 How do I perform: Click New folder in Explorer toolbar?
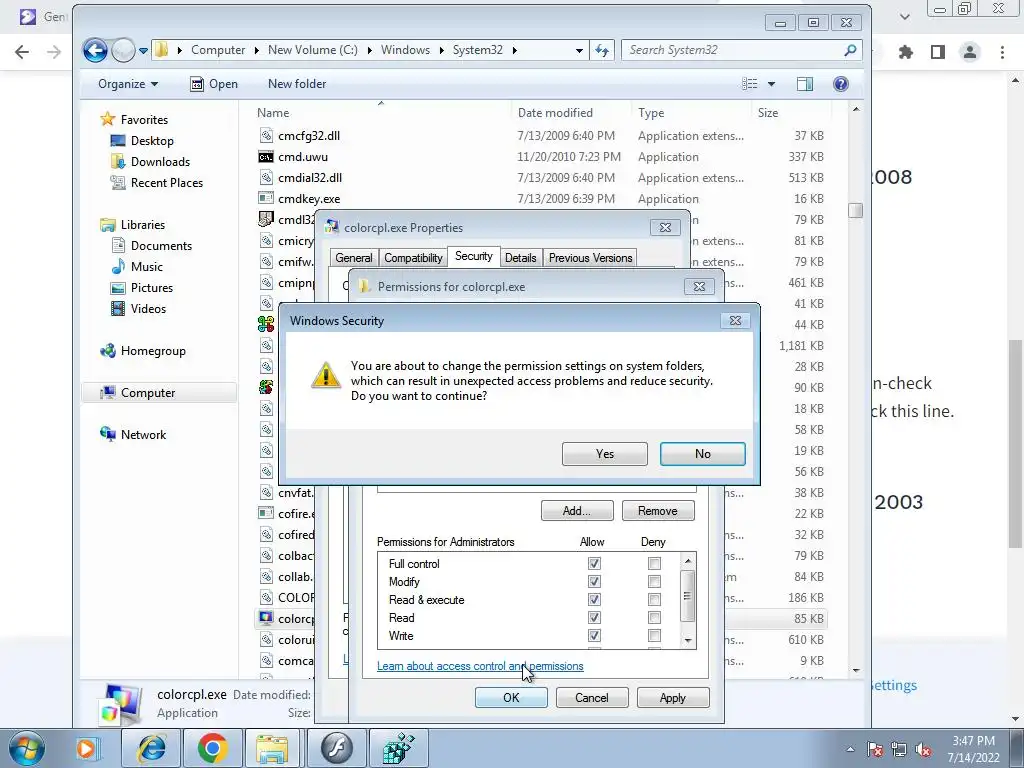click(297, 84)
